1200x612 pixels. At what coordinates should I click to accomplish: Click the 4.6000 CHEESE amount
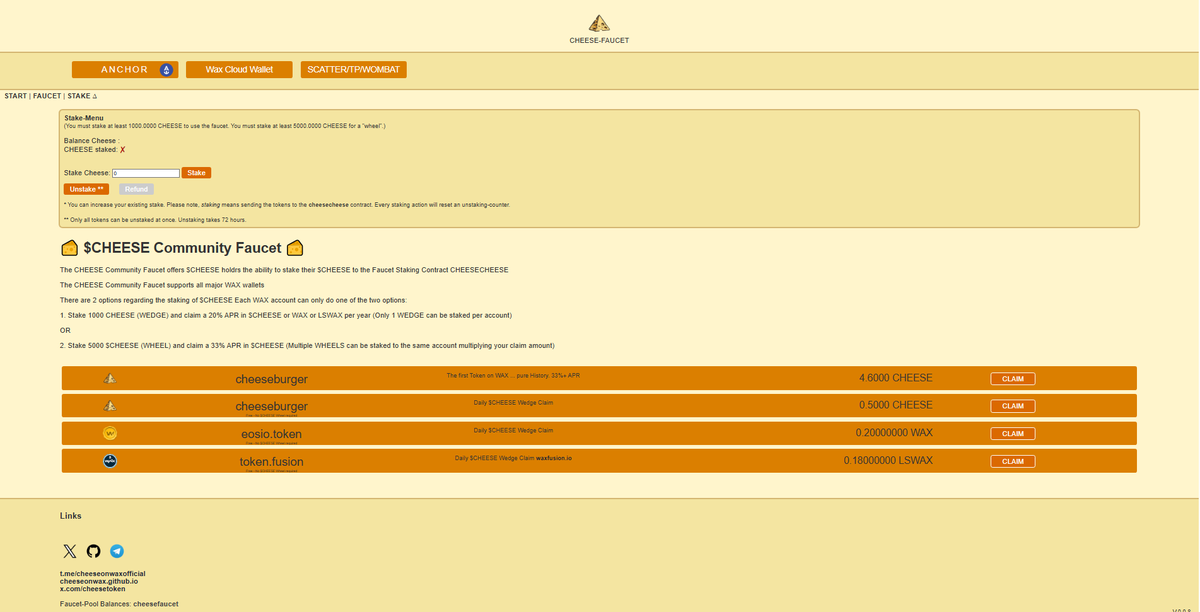(x=896, y=378)
